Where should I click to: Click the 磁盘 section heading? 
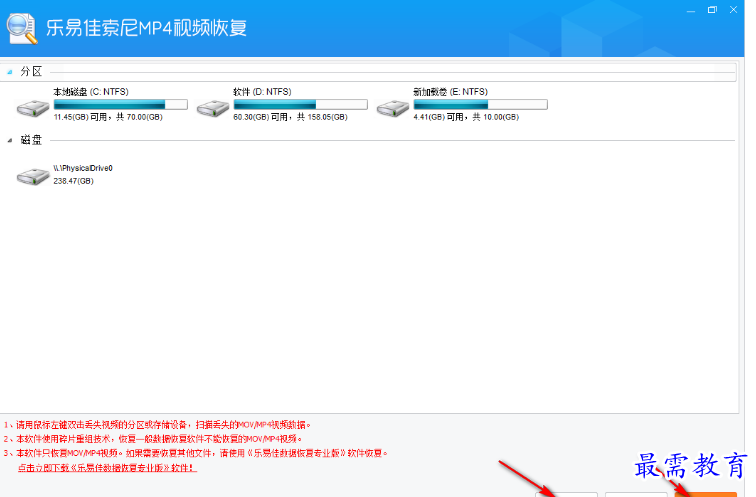click(31, 140)
